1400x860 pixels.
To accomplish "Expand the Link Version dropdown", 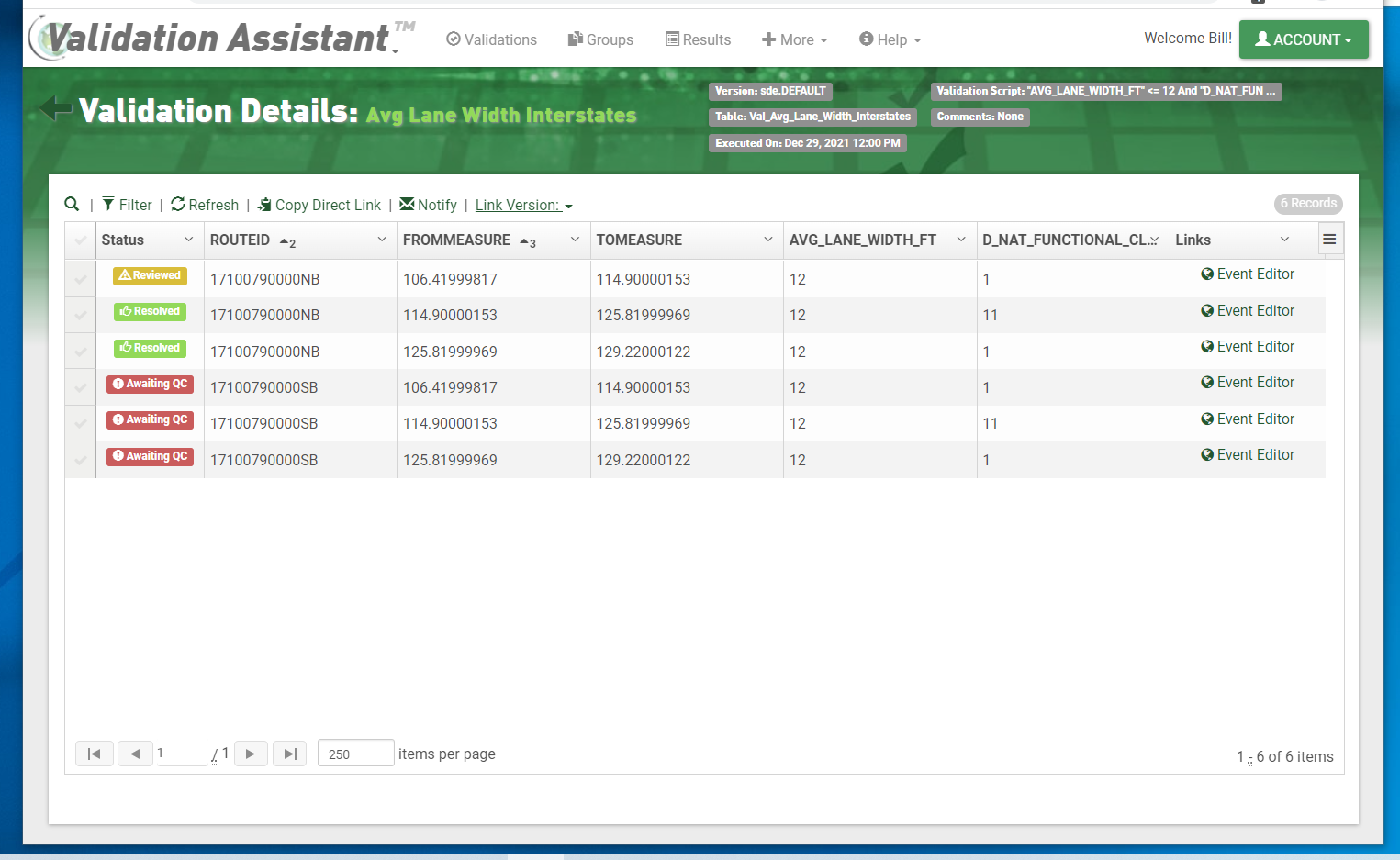I will [x=523, y=206].
